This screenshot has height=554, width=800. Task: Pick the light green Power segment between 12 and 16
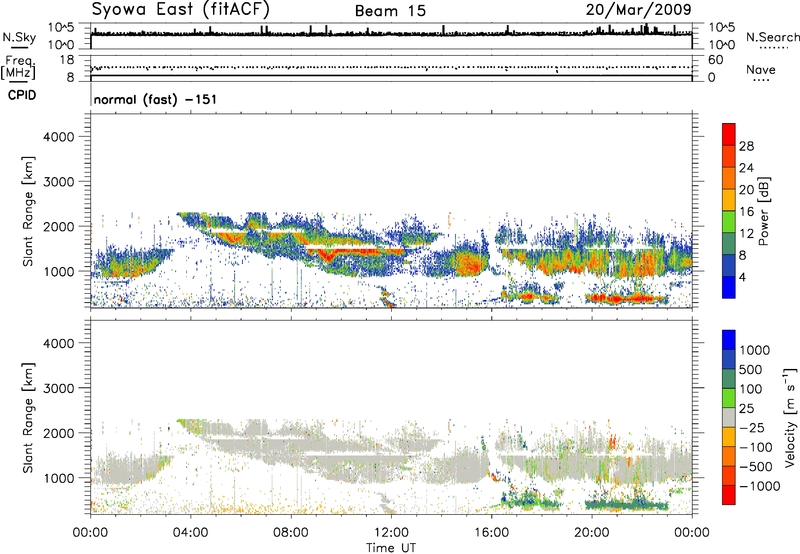(729, 222)
